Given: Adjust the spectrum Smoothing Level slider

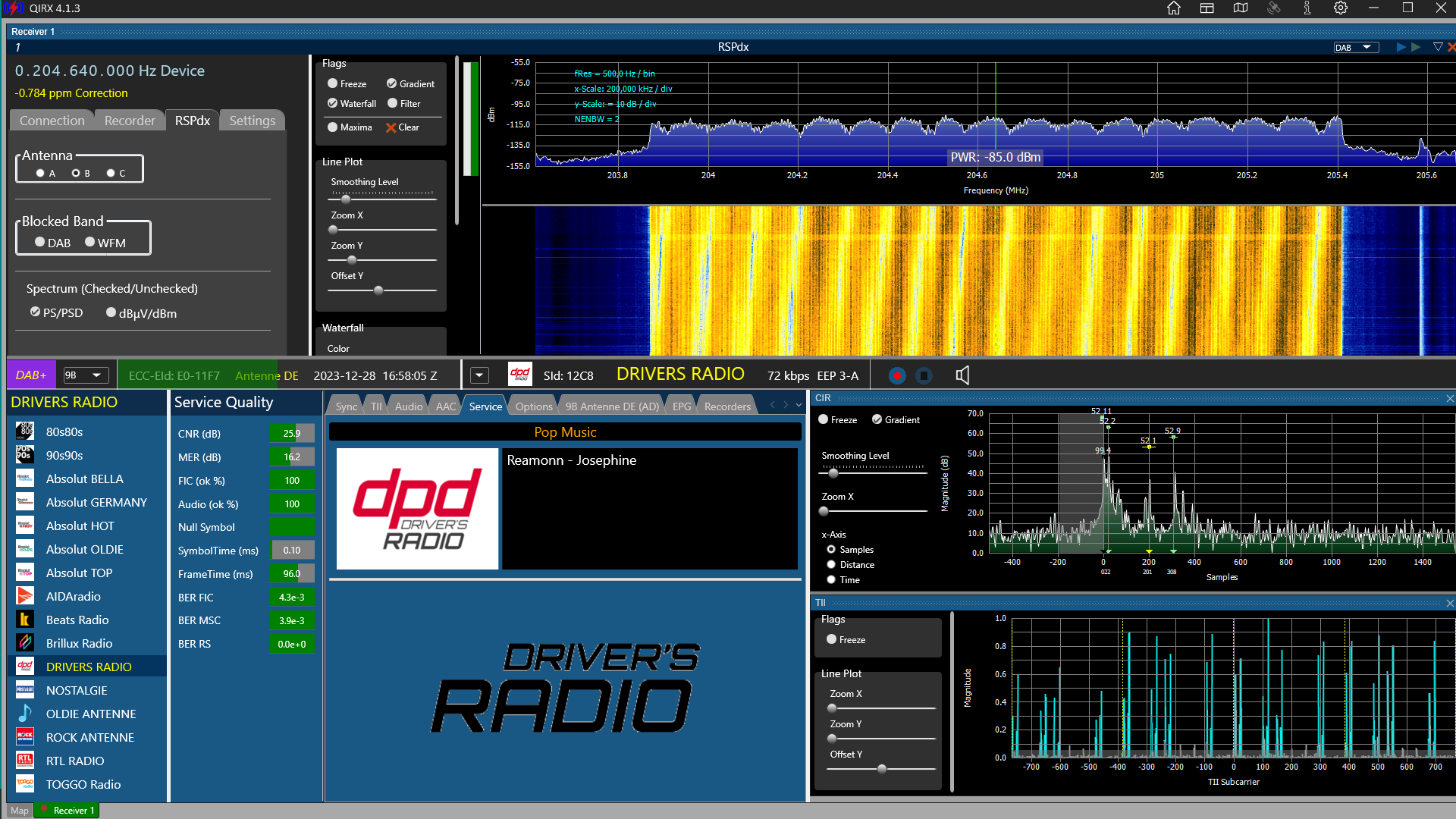Looking at the screenshot, I should [346, 199].
